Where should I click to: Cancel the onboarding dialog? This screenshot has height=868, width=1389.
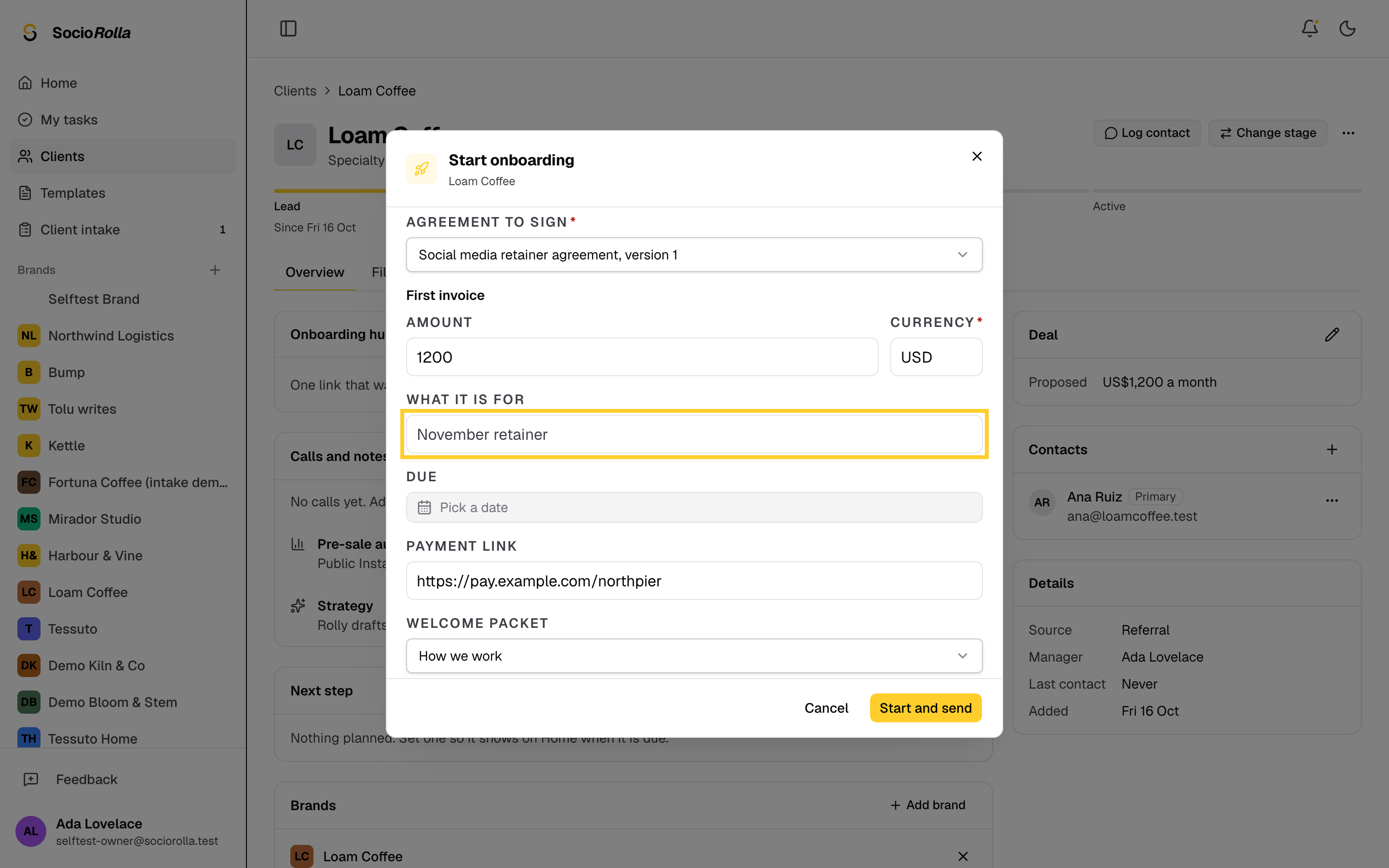(x=826, y=708)
